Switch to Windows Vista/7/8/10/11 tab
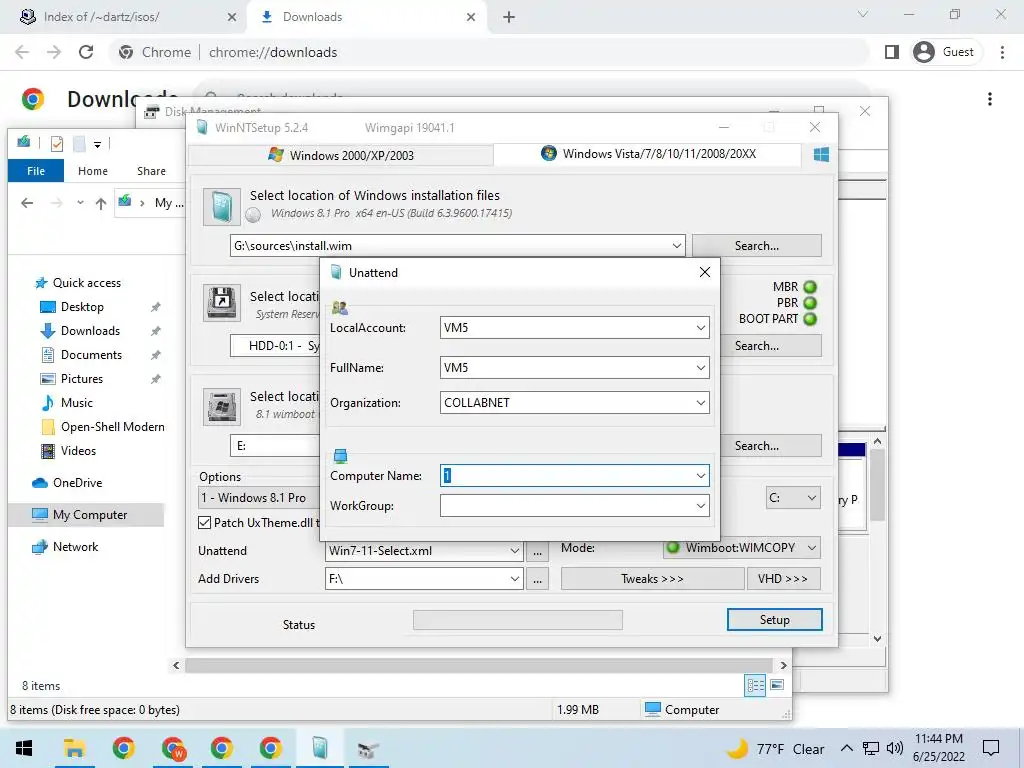Image resolution: width=1024 pixels, height=768 pixels. [648, 154]
